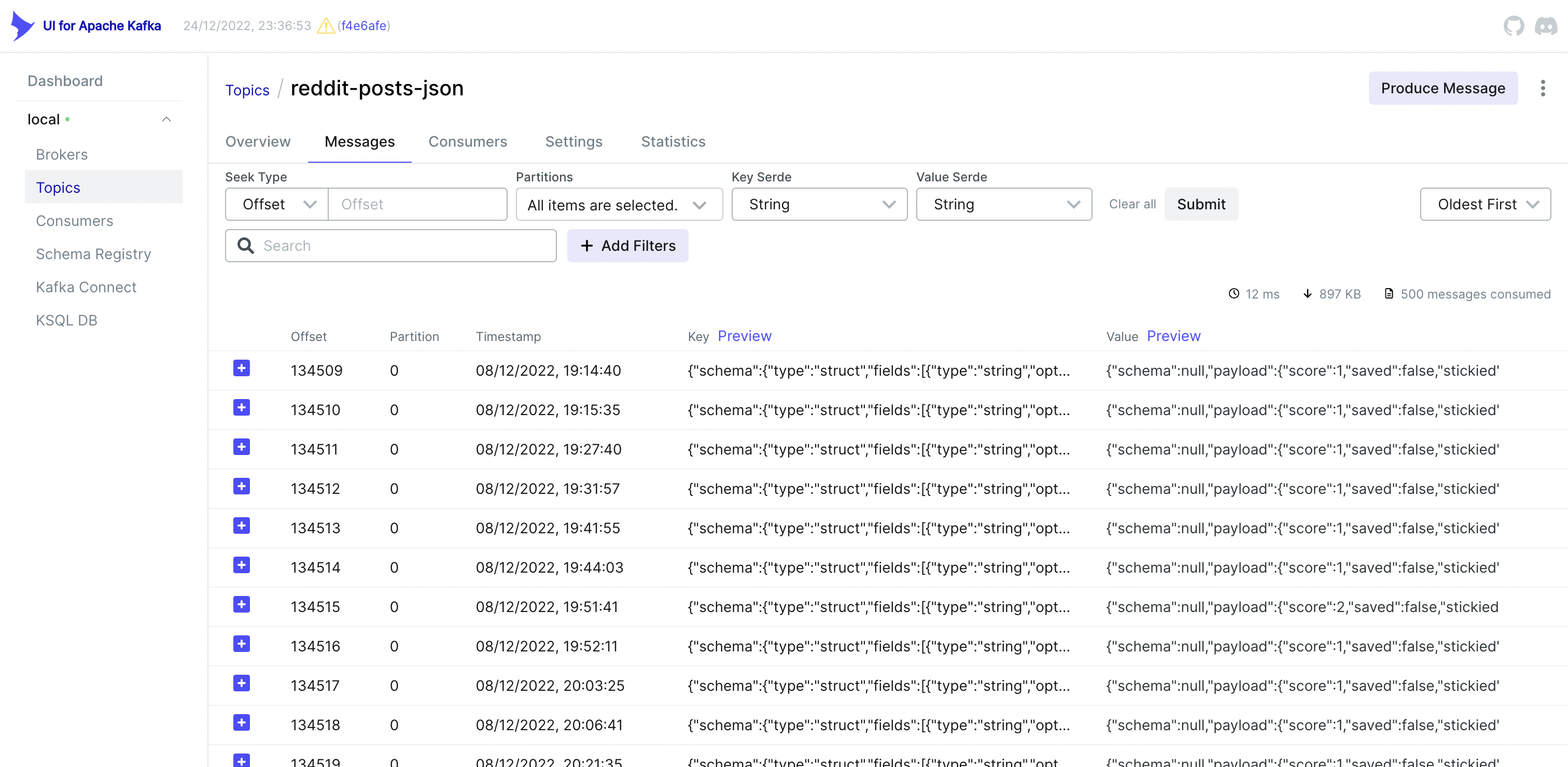Open the f4e6afe commit link
Viewport: 1568px width, 767px height.
pyautogui.click(x=363, y=25)
